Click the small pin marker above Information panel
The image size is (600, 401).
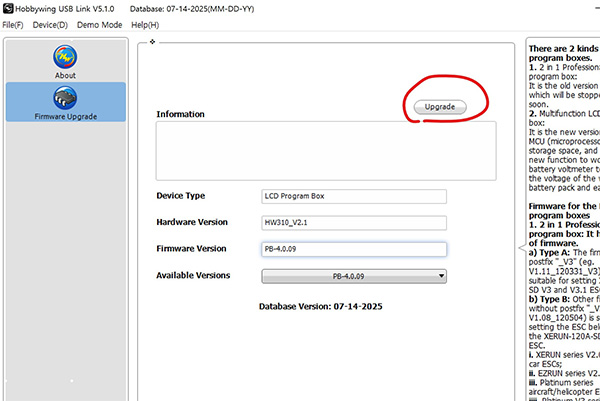click(151, 42)
